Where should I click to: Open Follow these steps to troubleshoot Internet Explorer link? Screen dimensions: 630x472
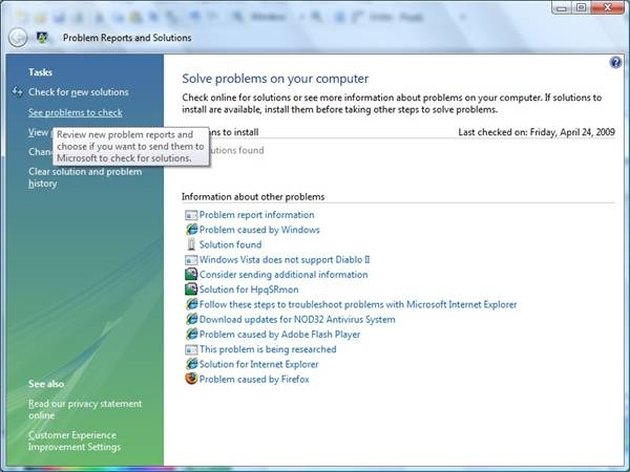point(358,304)
